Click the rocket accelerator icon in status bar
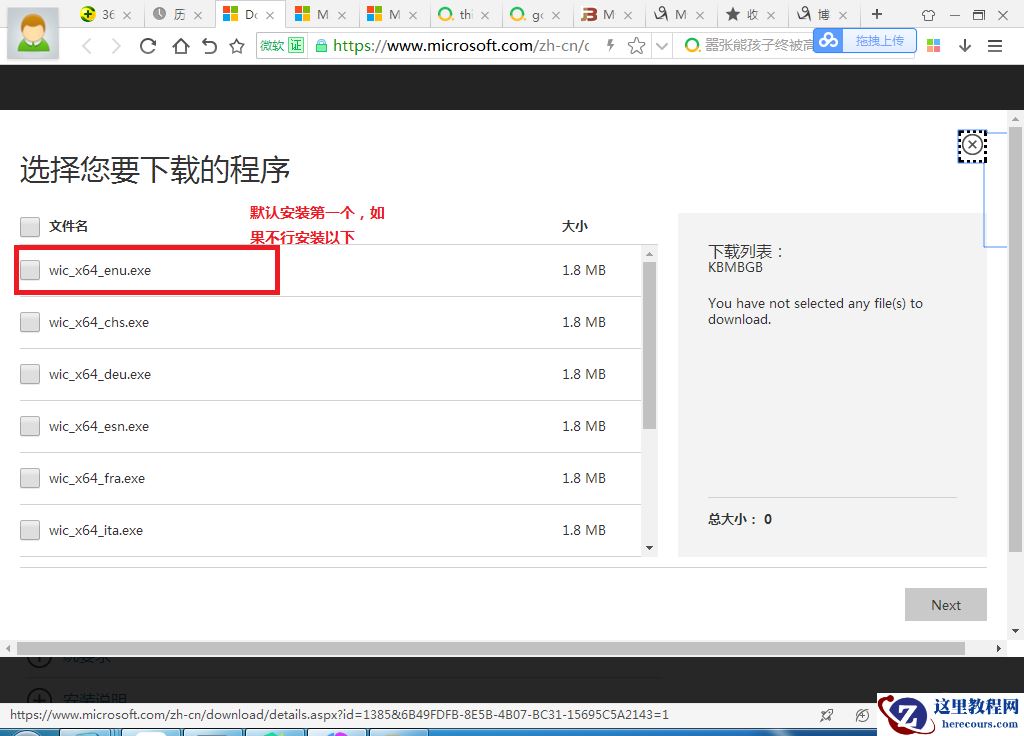Image resolution: width=1024 pixels, height=736 pixels. 827,715
